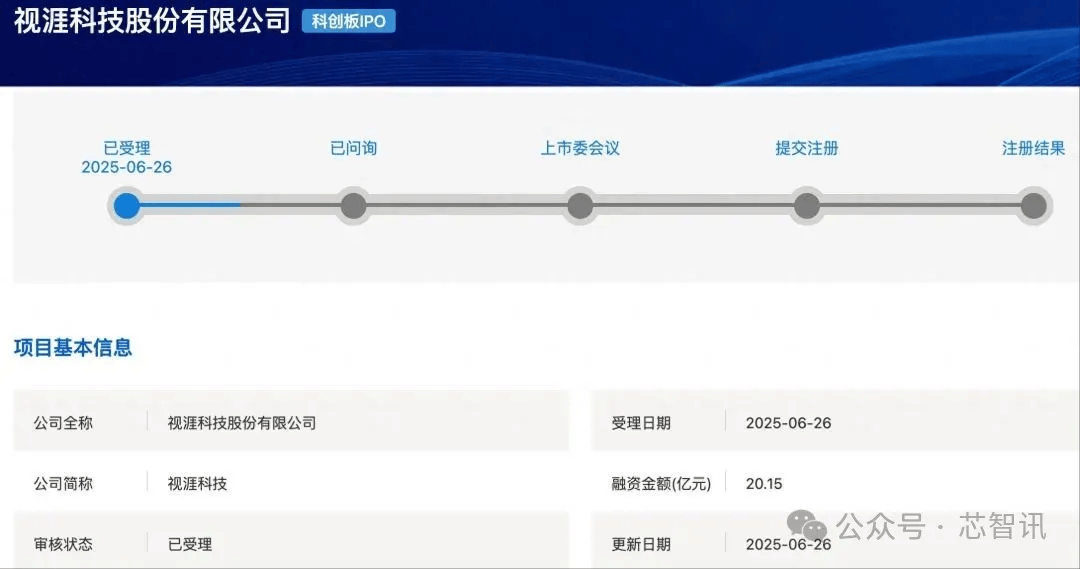Click the 审核状态 value 已受理

[x=189, y=544]
